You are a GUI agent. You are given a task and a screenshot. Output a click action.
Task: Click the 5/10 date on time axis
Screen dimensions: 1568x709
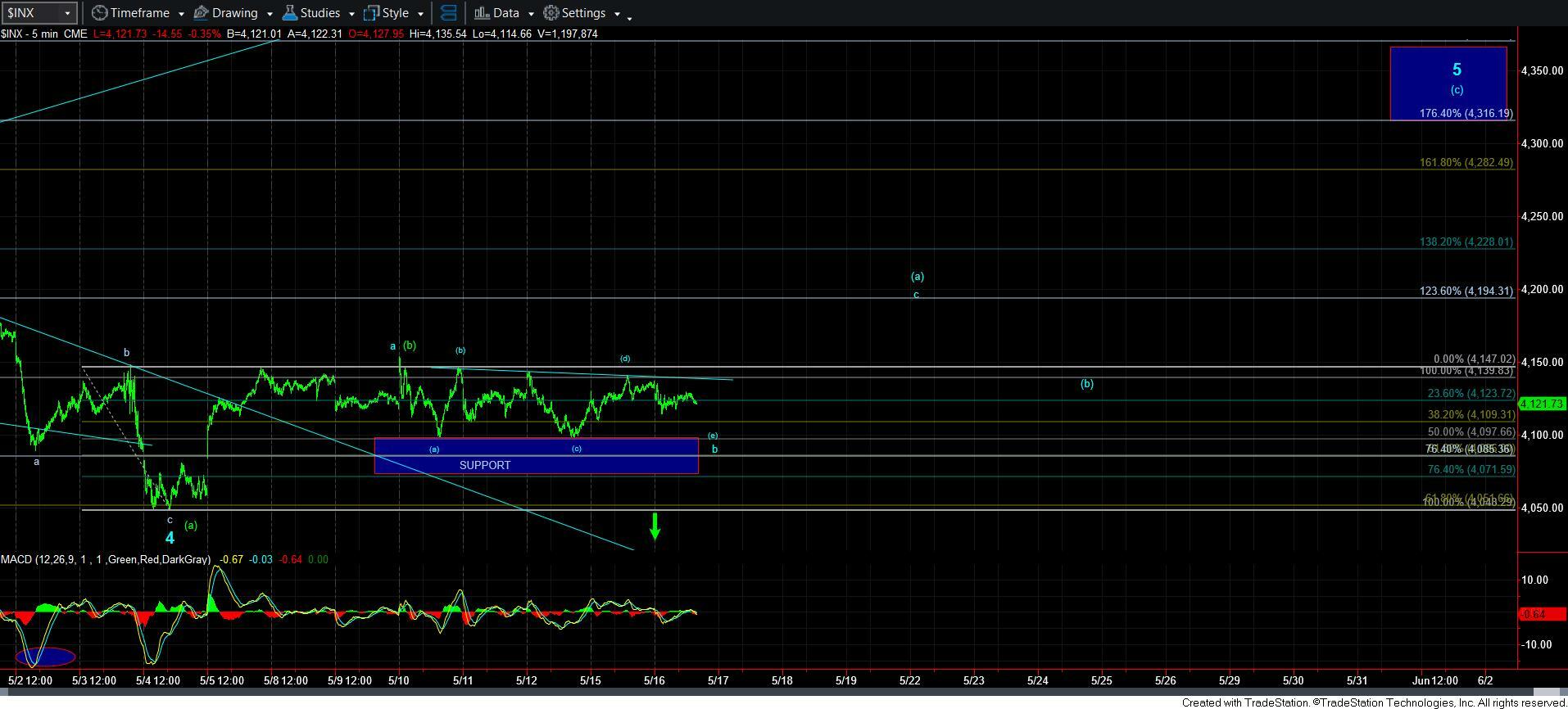399,680
